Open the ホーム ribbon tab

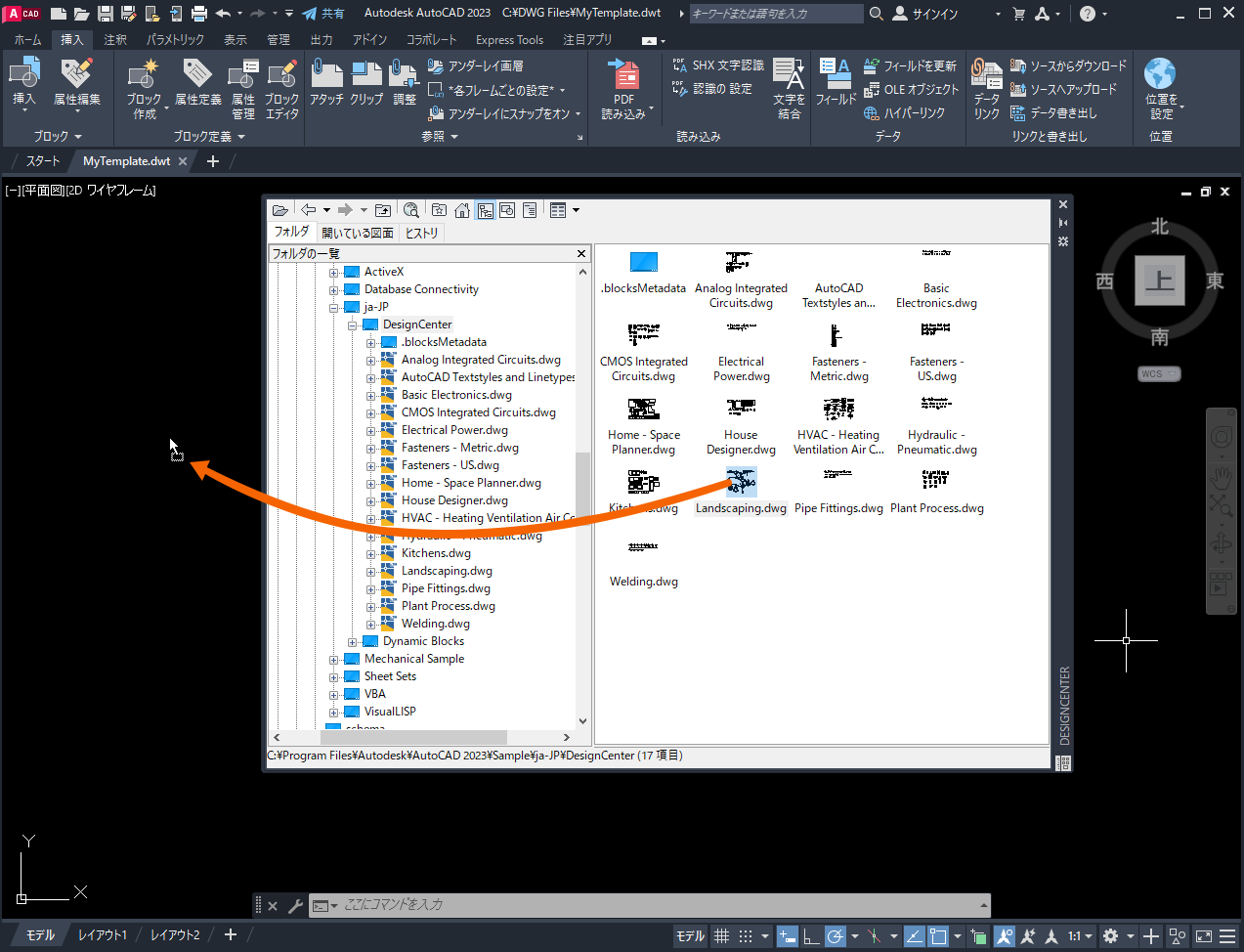click(x=27, y=40)
